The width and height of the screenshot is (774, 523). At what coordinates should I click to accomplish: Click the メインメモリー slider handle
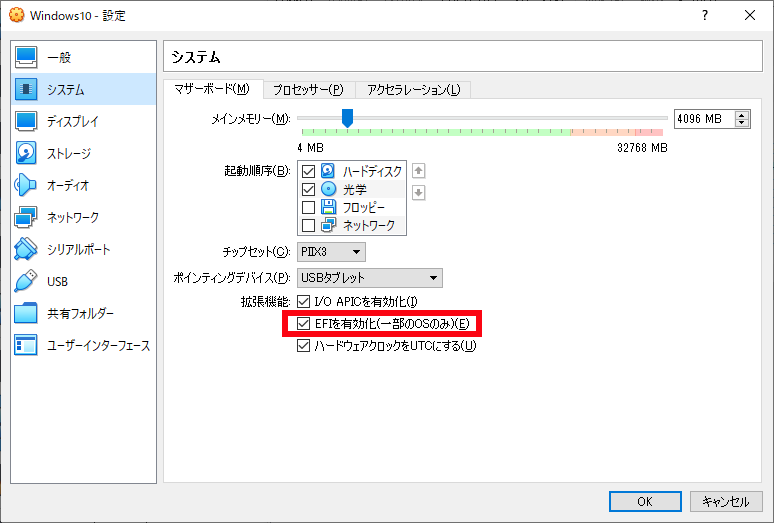click(x=348, y=118)
